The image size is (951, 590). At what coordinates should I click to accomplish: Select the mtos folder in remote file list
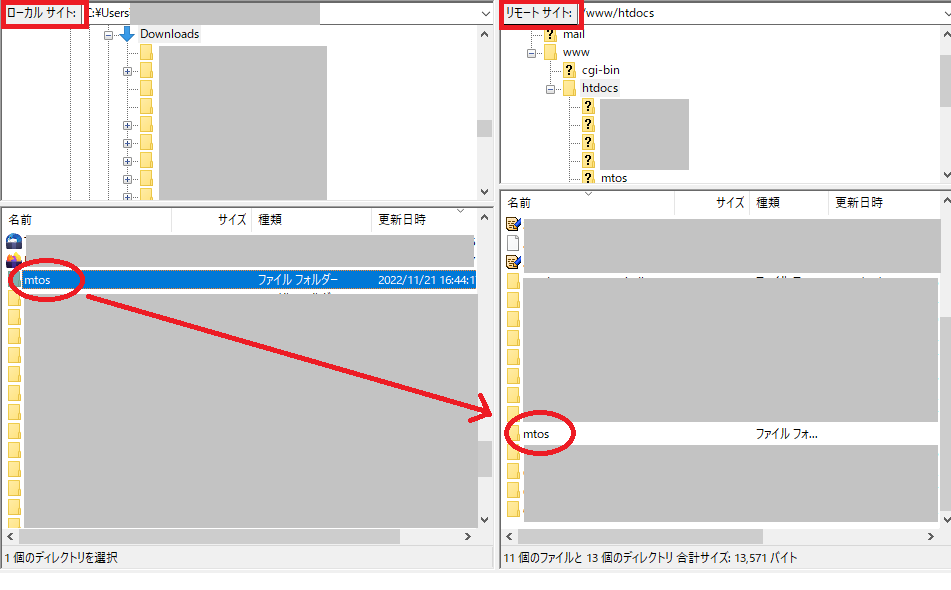click(536, 434)
